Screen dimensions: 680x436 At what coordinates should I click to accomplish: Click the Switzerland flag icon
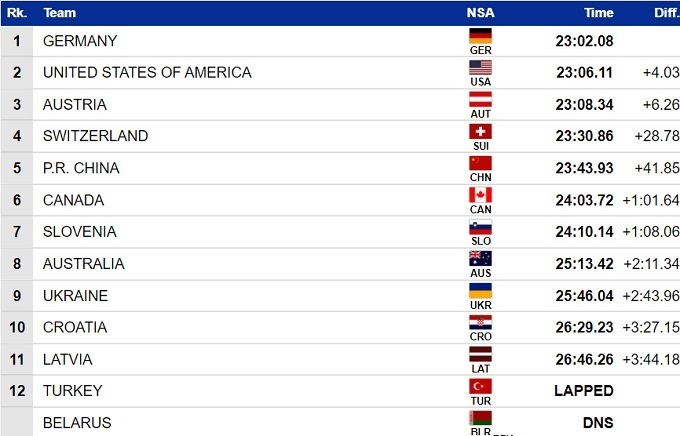480,132
